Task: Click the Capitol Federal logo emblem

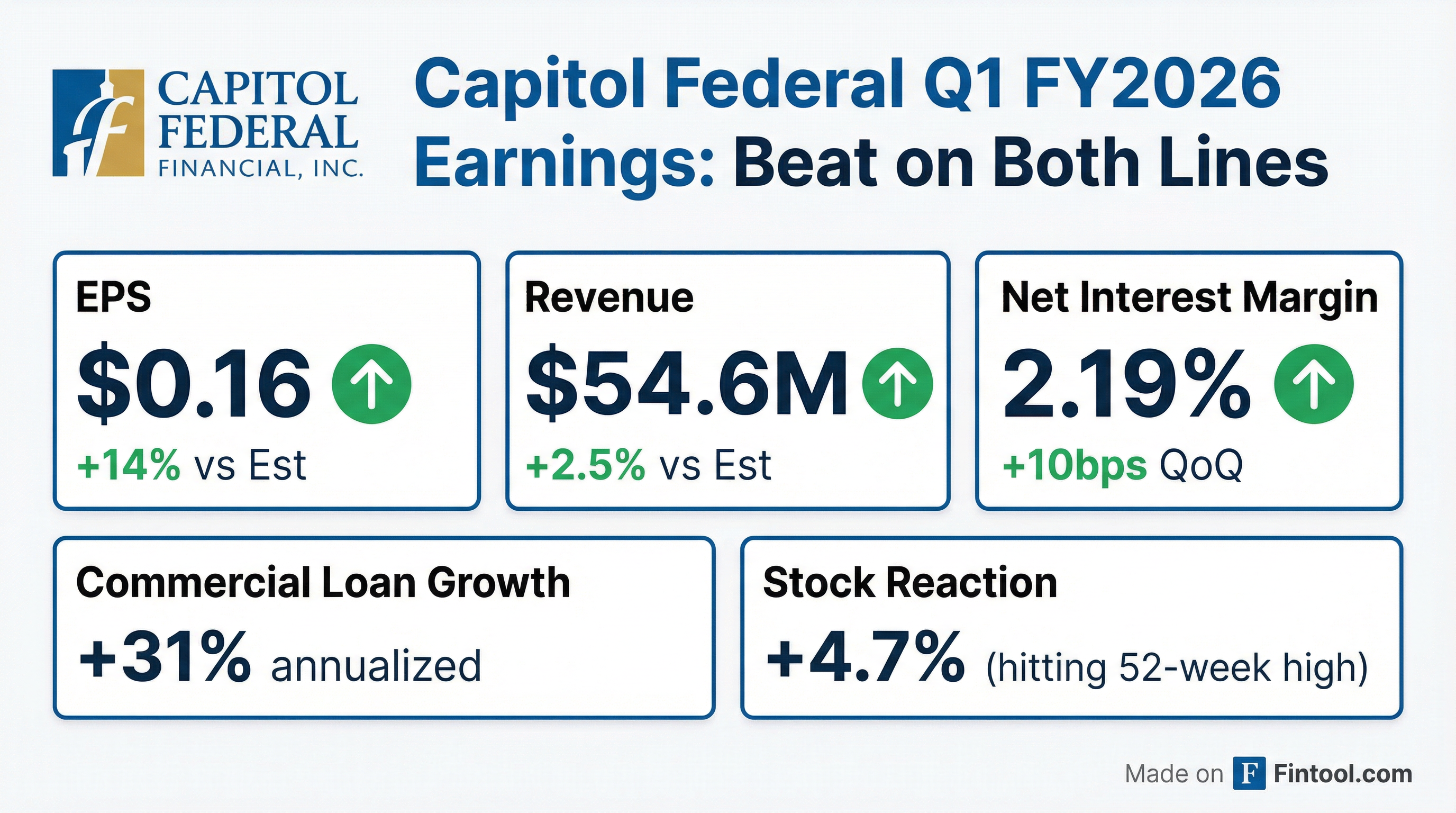Action: coord(97,123)
